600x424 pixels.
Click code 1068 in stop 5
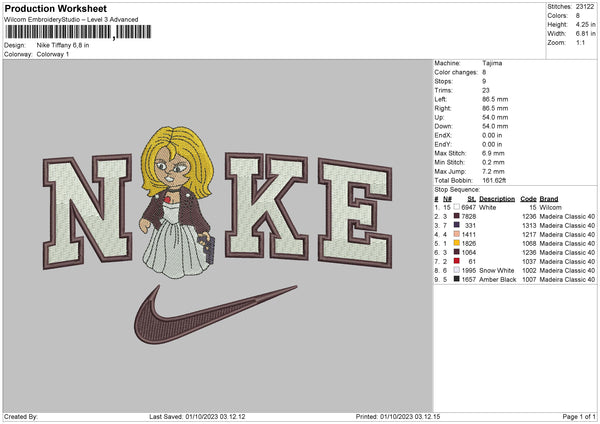coord(529,243)
